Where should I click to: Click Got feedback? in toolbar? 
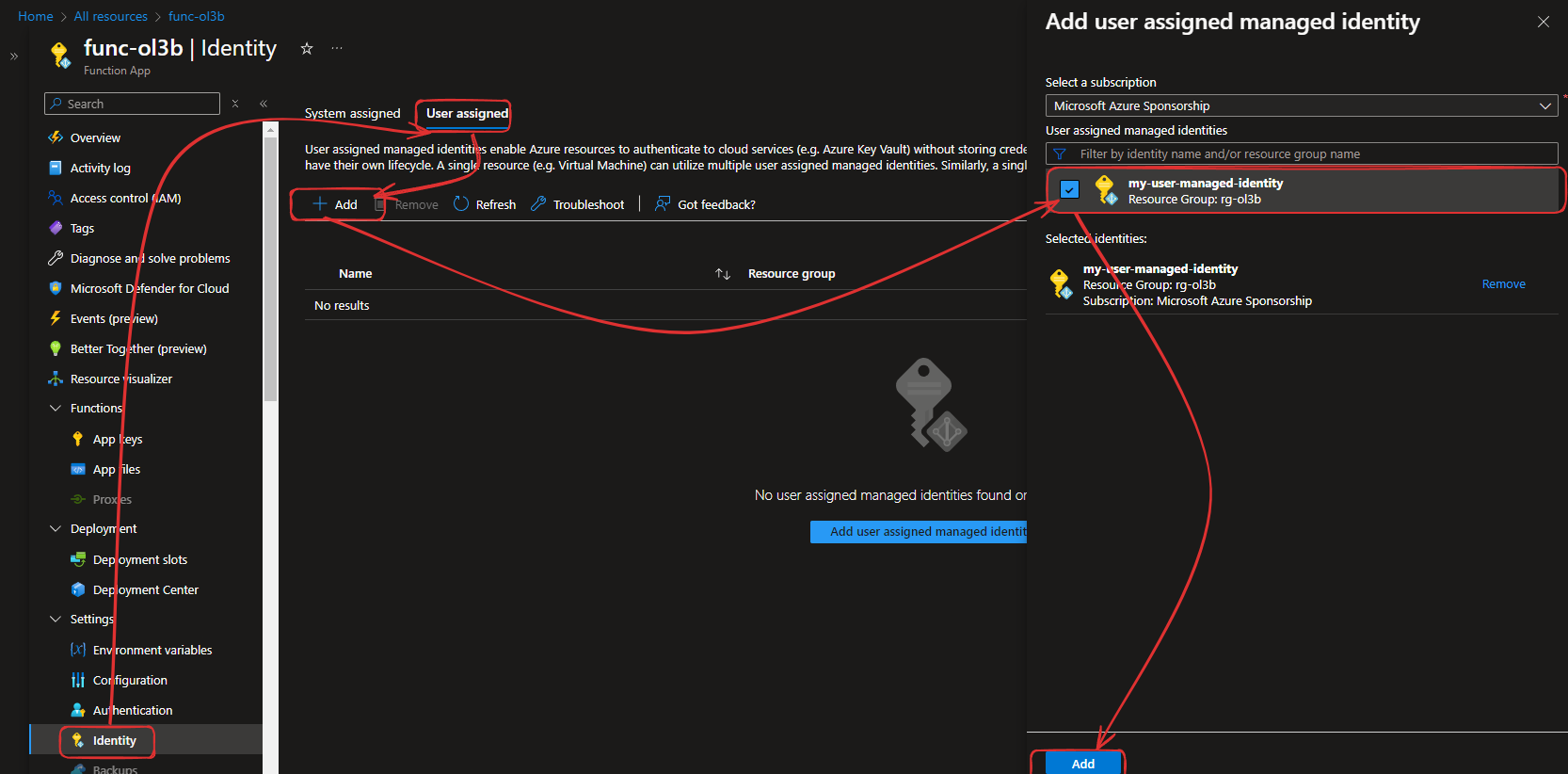click(x=705, y=204)
